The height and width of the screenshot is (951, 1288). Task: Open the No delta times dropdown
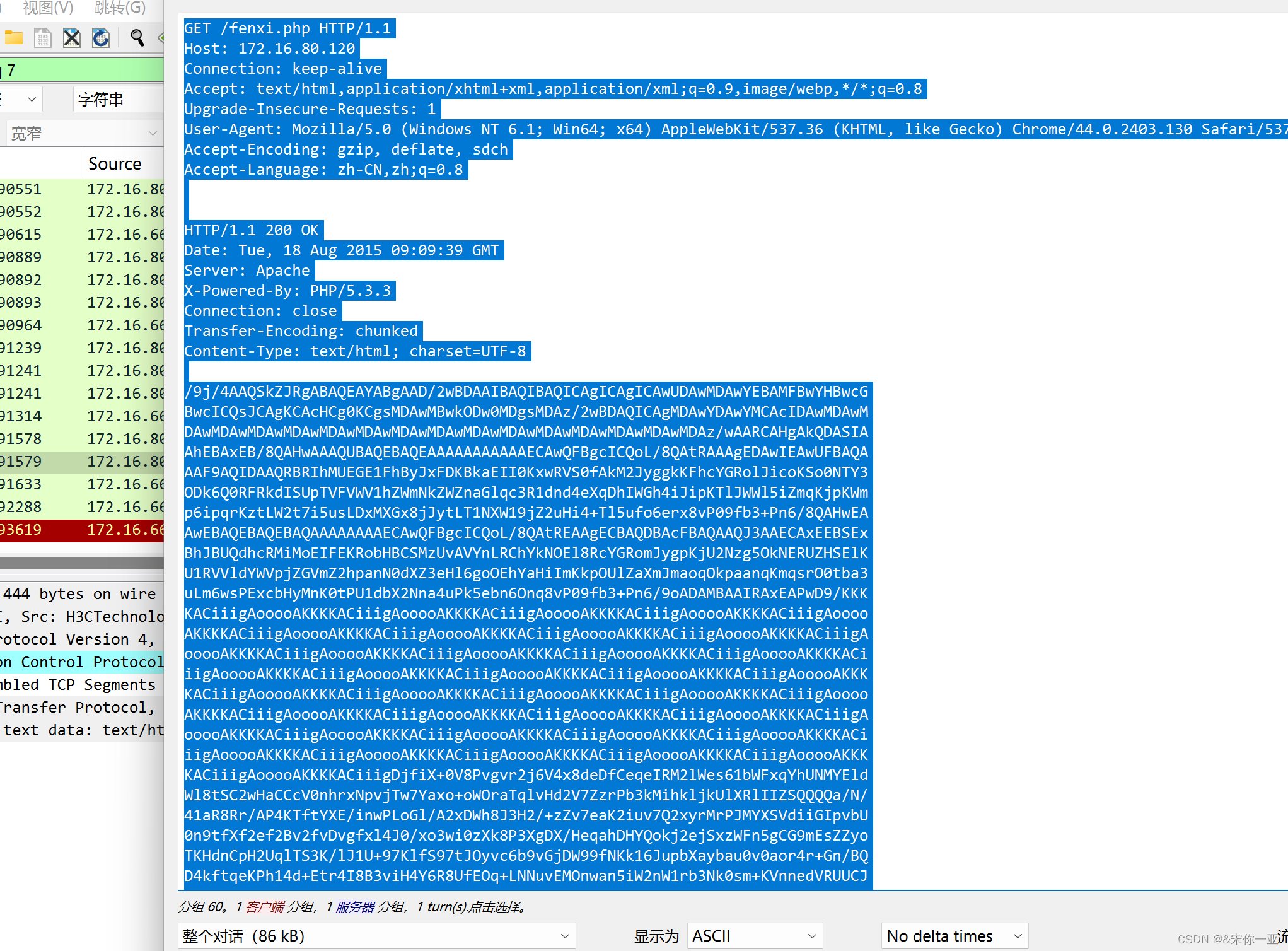click(x=954, y=936)
